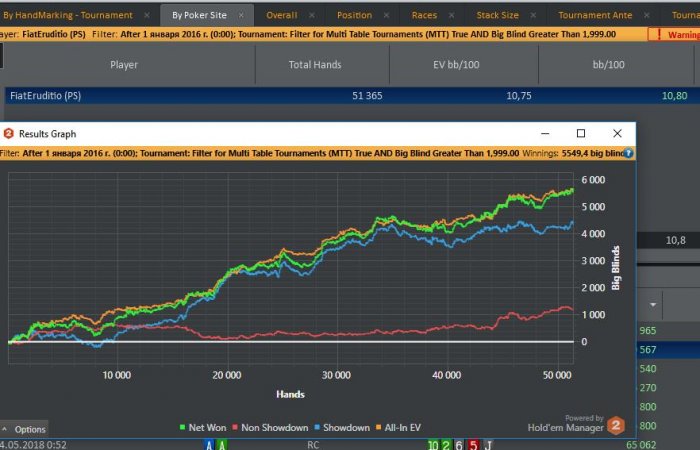Screen dimensions: 700x450
Task: Maximize the Results Graph window
Action: click(x=581, y=133)
